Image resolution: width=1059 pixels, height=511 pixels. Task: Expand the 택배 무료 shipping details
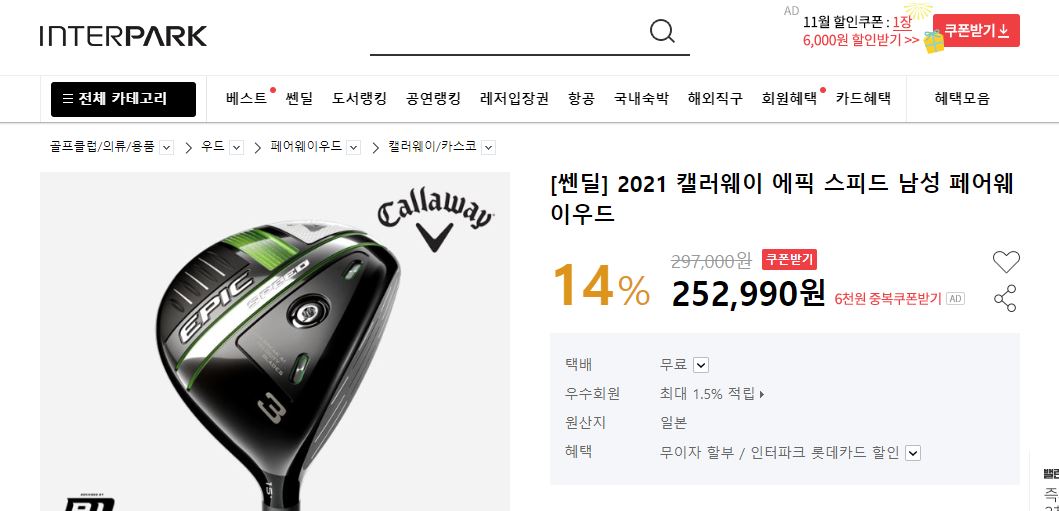701,365
